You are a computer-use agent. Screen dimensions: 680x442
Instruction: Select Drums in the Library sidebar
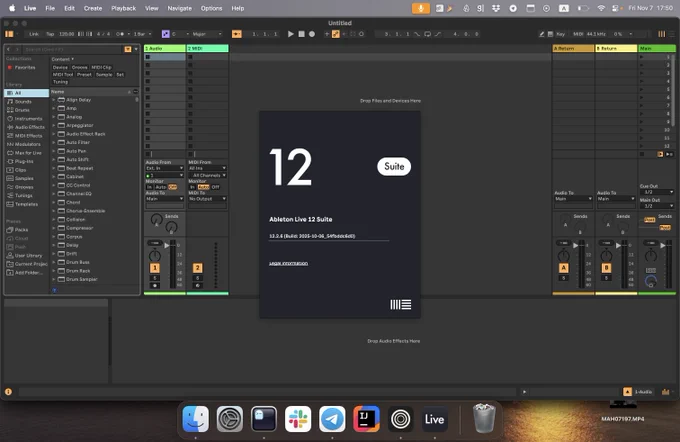click(22, 110)
